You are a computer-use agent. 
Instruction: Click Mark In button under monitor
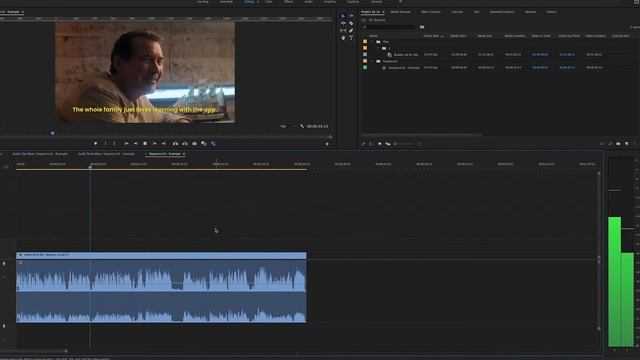105,144
